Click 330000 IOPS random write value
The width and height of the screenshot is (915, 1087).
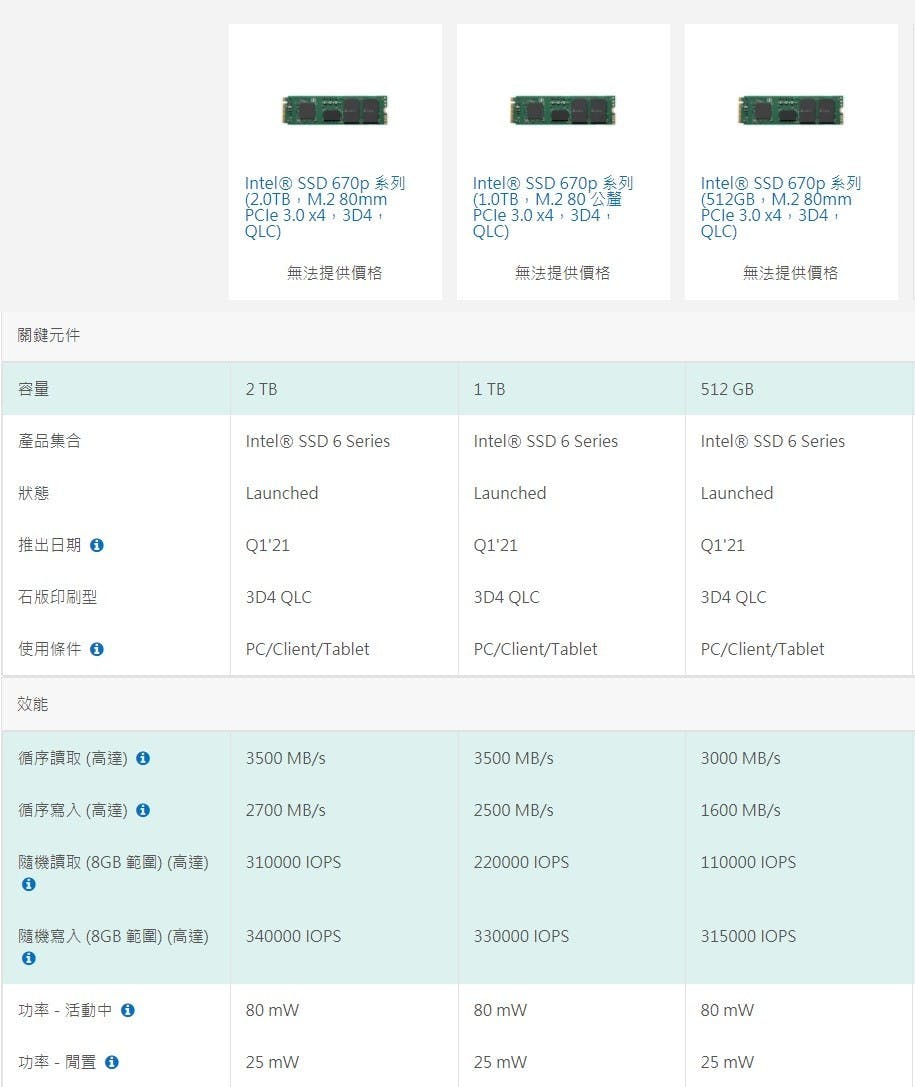(x=521, y=937)
